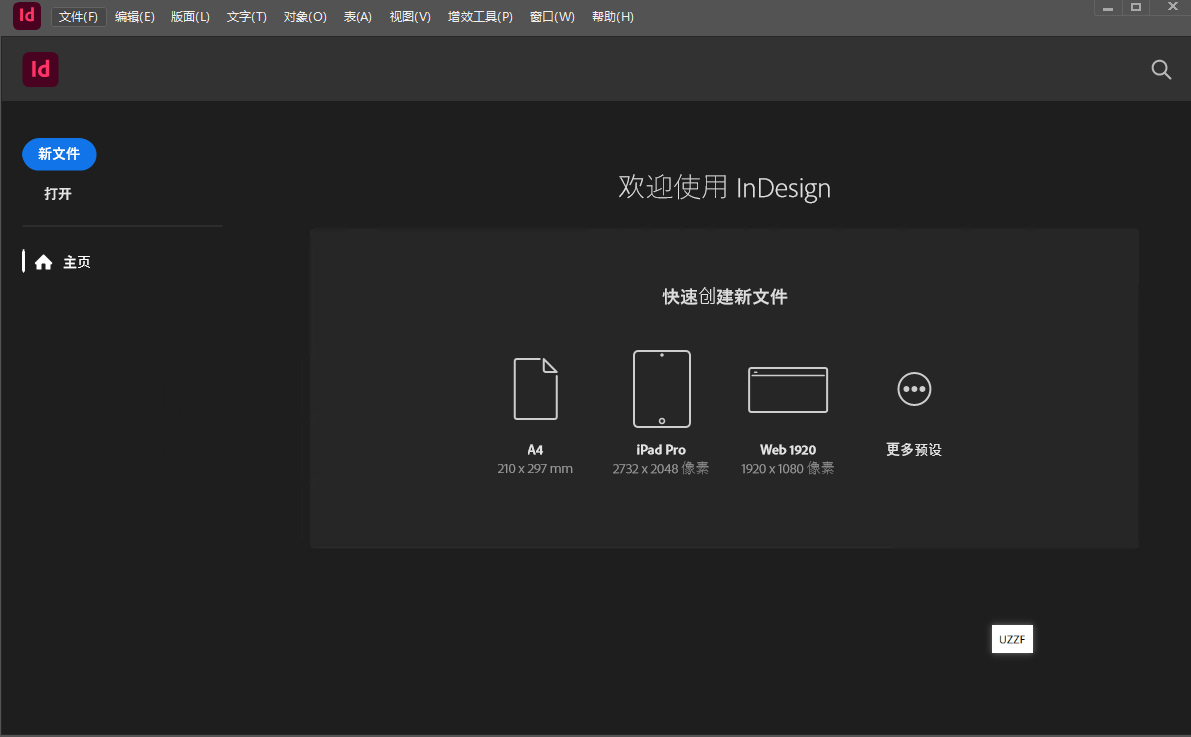The width and height of the screenshot is (1191, 737).
Task: Click the large InDesign home logo icon
Action: (x=40, y=70)
